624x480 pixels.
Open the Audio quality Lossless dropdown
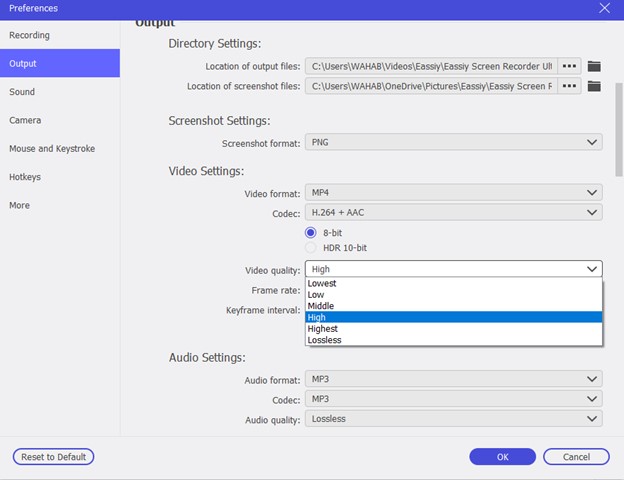(x=454, y=419)
